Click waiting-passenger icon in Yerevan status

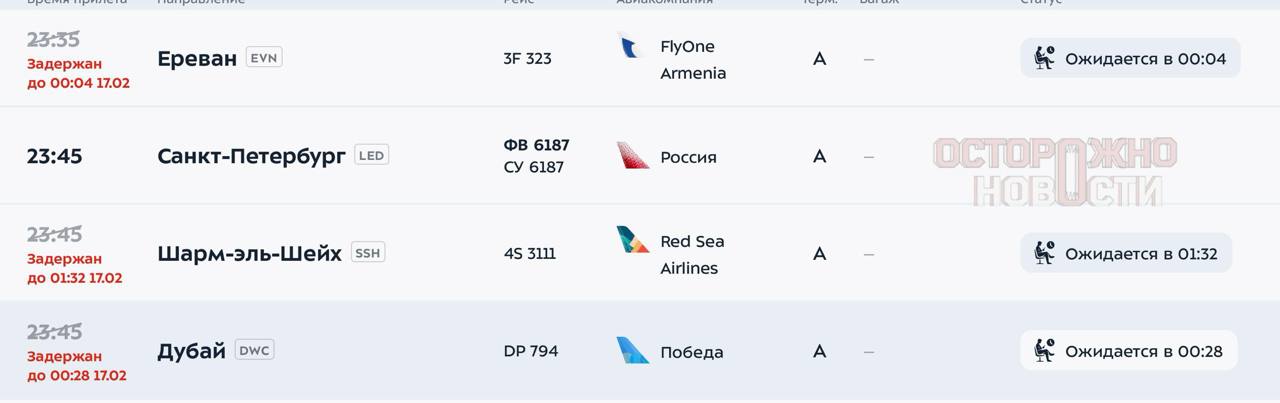1045,58
